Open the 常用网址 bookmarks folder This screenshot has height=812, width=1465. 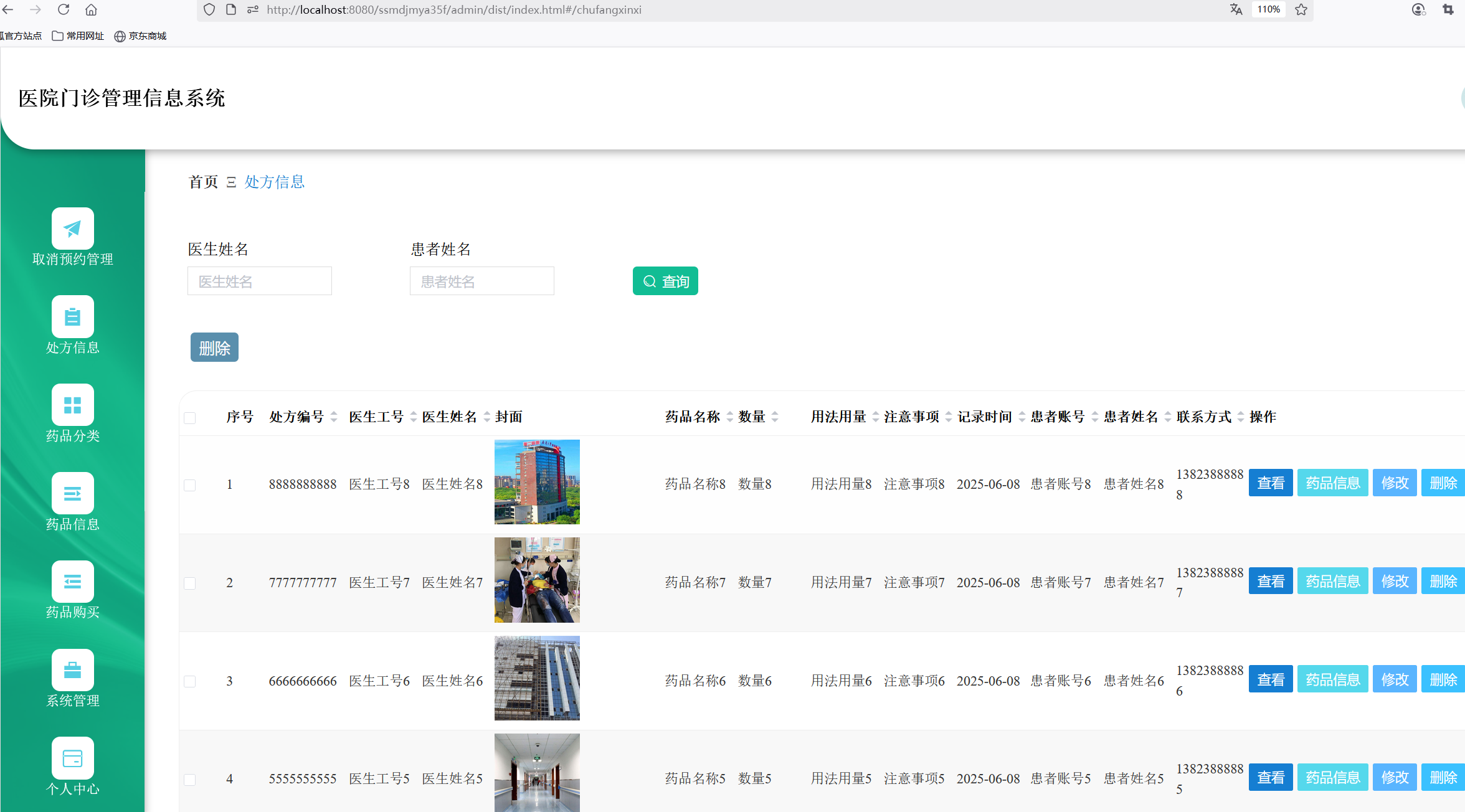click(78, 36)
